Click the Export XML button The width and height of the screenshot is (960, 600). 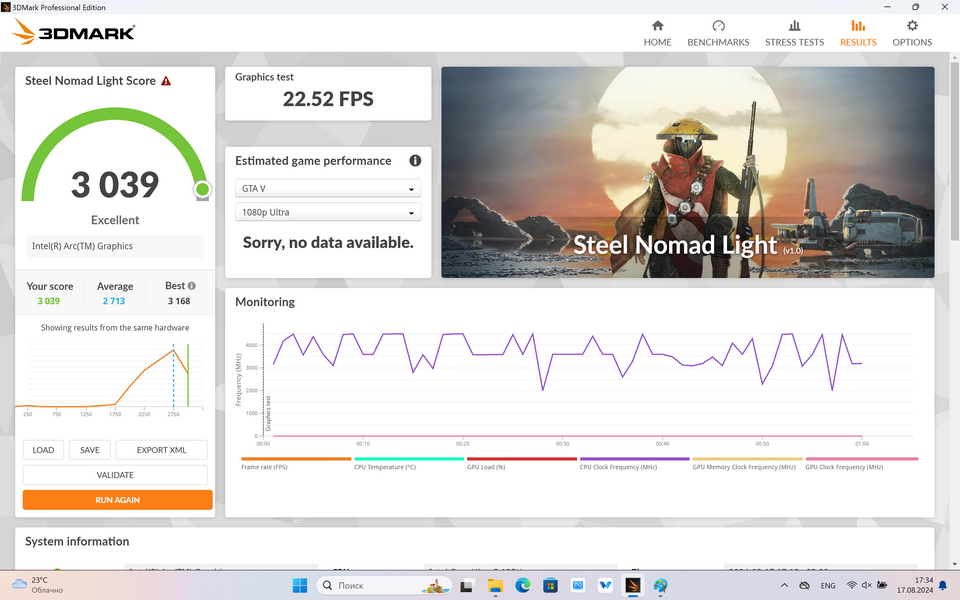[x=161, y=450]
